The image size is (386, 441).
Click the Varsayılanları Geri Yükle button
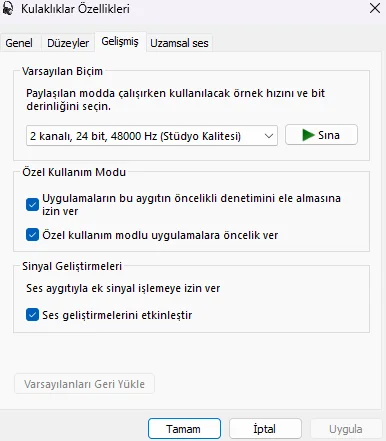[84, 384]
